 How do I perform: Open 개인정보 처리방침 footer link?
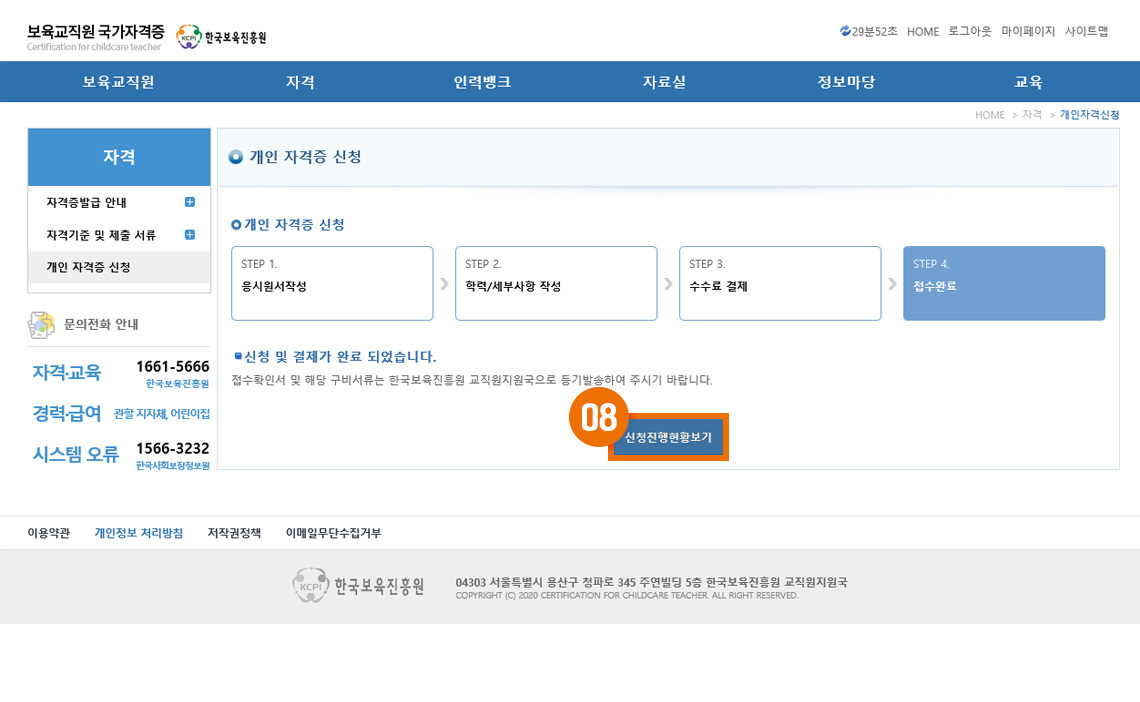pyautogui.click(x=138, y=533)
